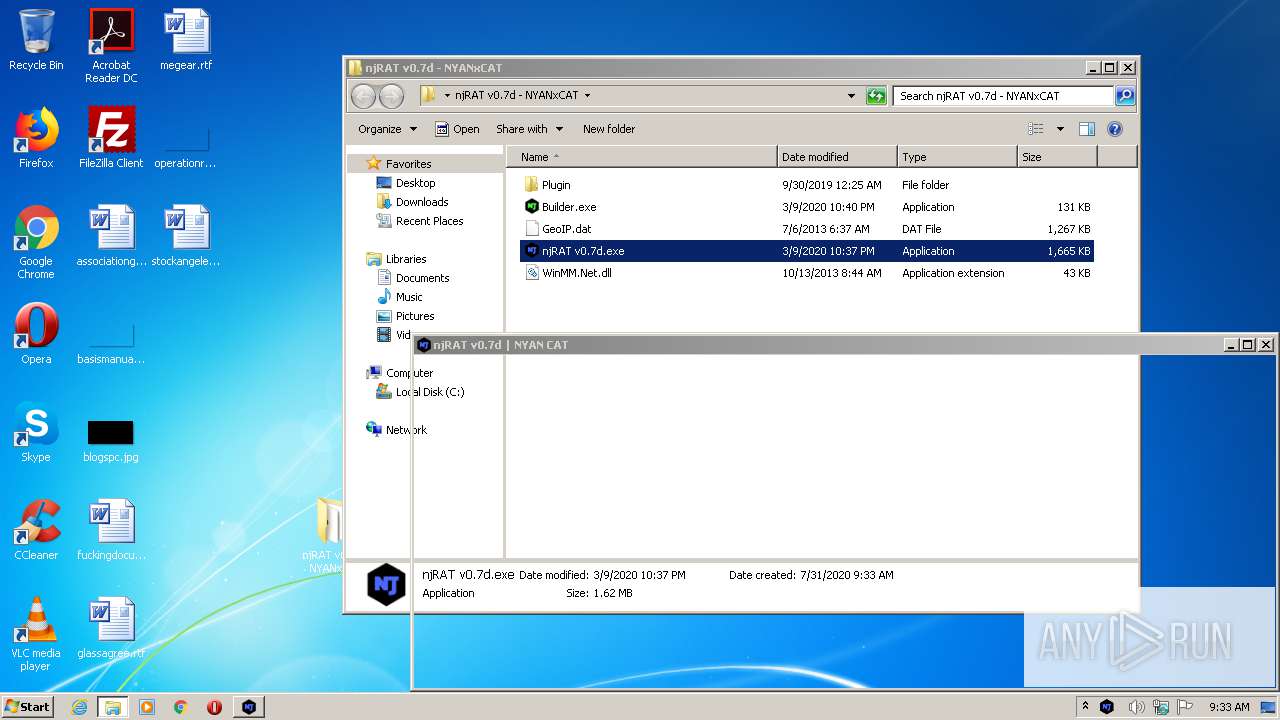Open Music library in the navigation pane

point(409,297)
